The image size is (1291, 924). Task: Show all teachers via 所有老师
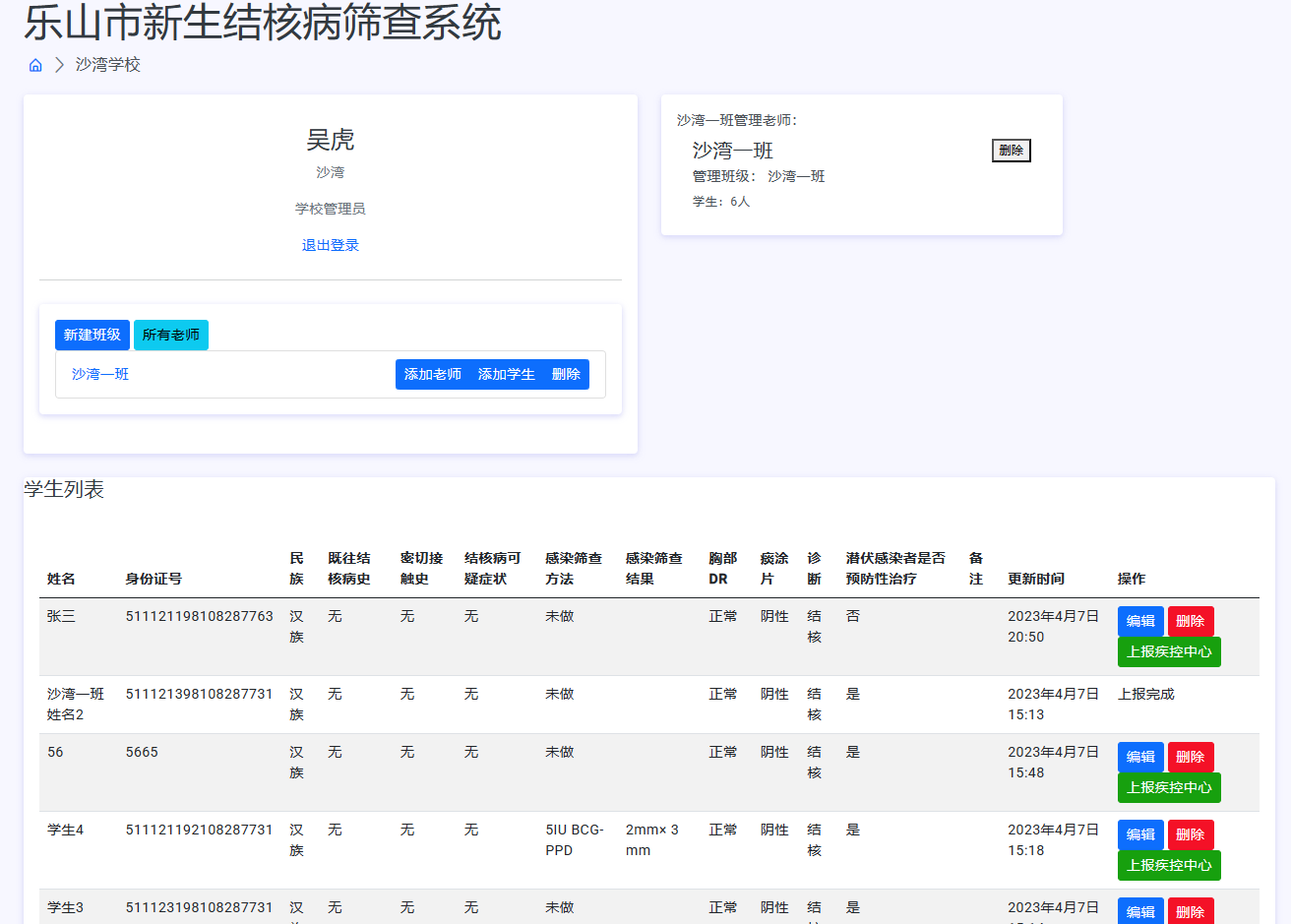171,335
